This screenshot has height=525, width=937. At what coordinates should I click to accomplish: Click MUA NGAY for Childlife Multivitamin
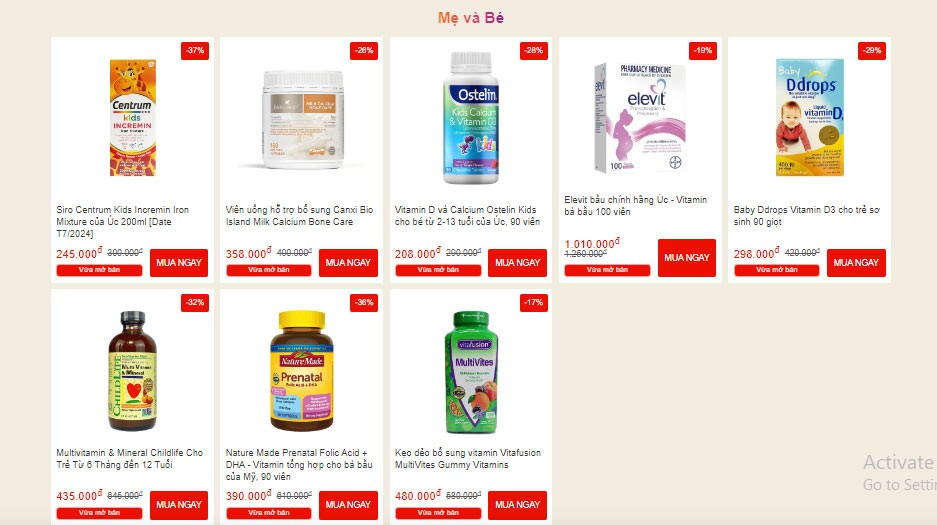(179, 505)
